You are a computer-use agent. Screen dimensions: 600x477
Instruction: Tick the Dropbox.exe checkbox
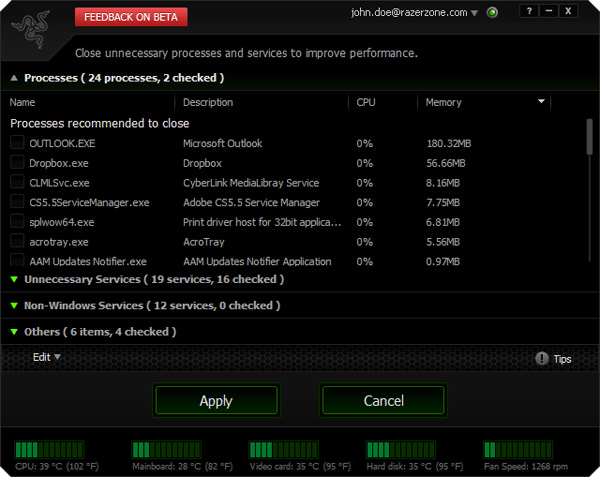point(17,163)
